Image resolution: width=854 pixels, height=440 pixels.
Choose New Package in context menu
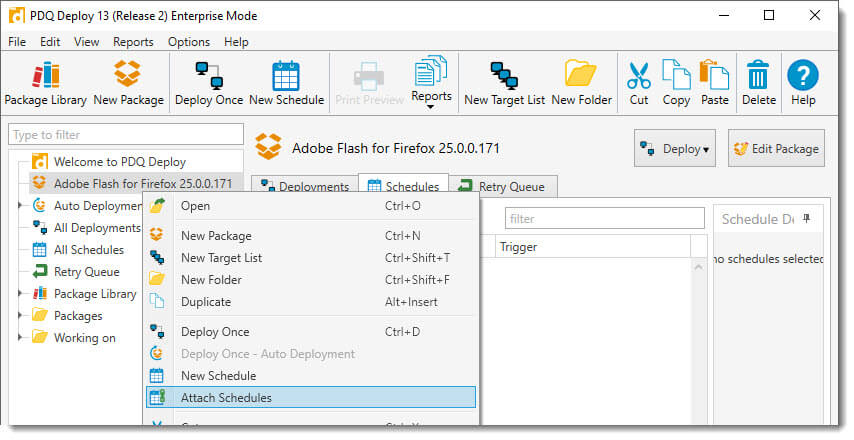[310, 235]
